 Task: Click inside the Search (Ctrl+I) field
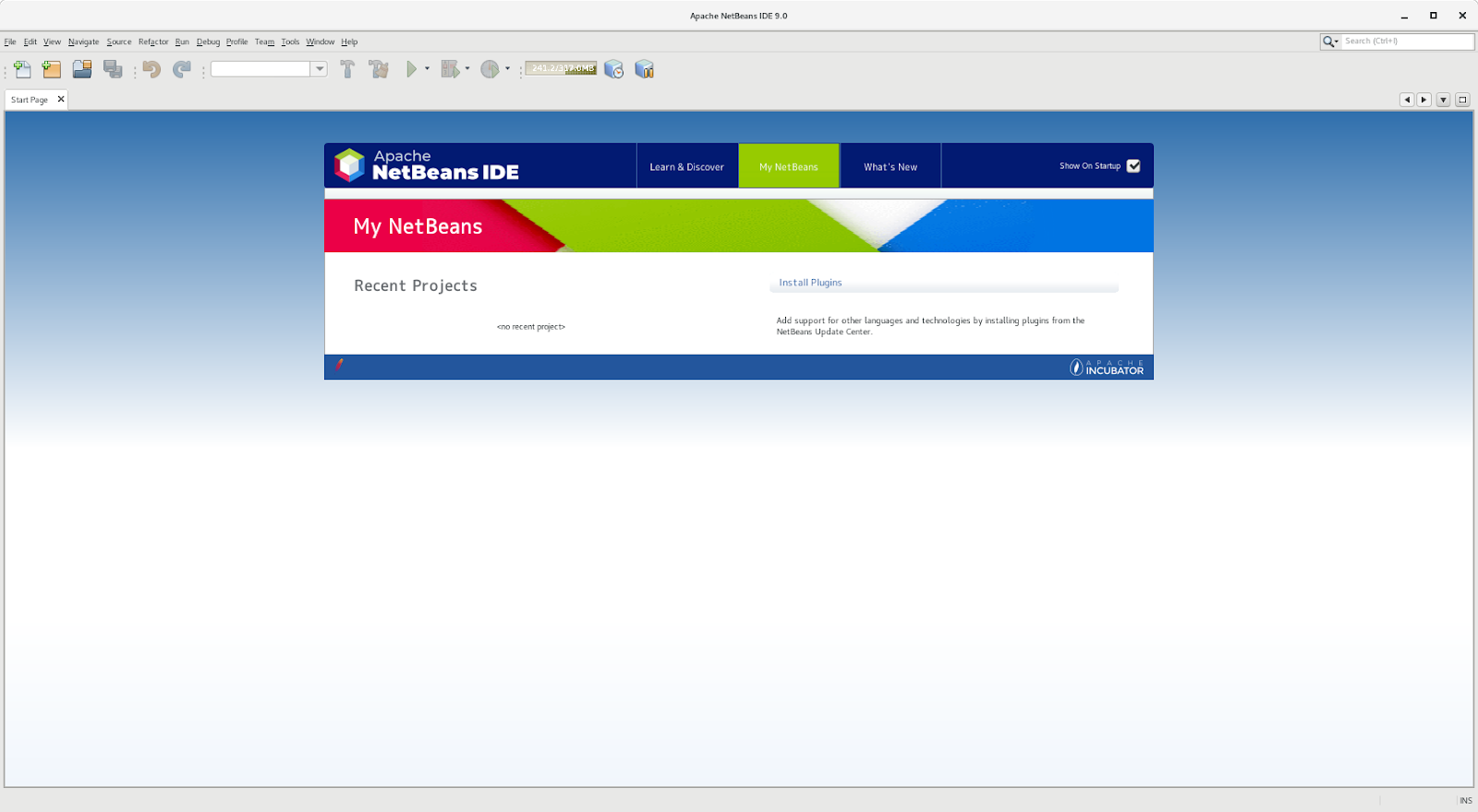pyautogui.click(x=1407, y=42)
